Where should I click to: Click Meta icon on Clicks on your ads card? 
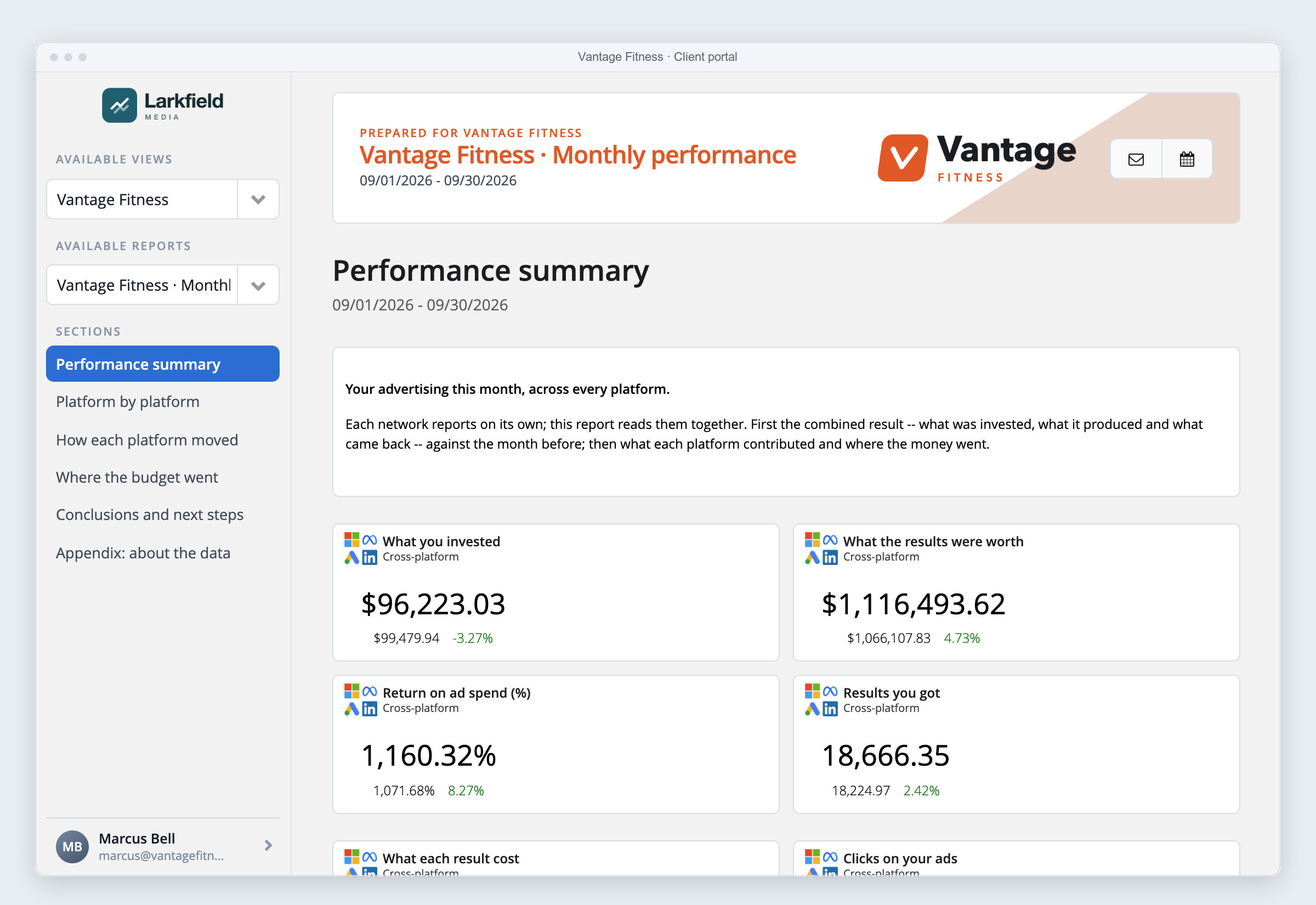830,857
